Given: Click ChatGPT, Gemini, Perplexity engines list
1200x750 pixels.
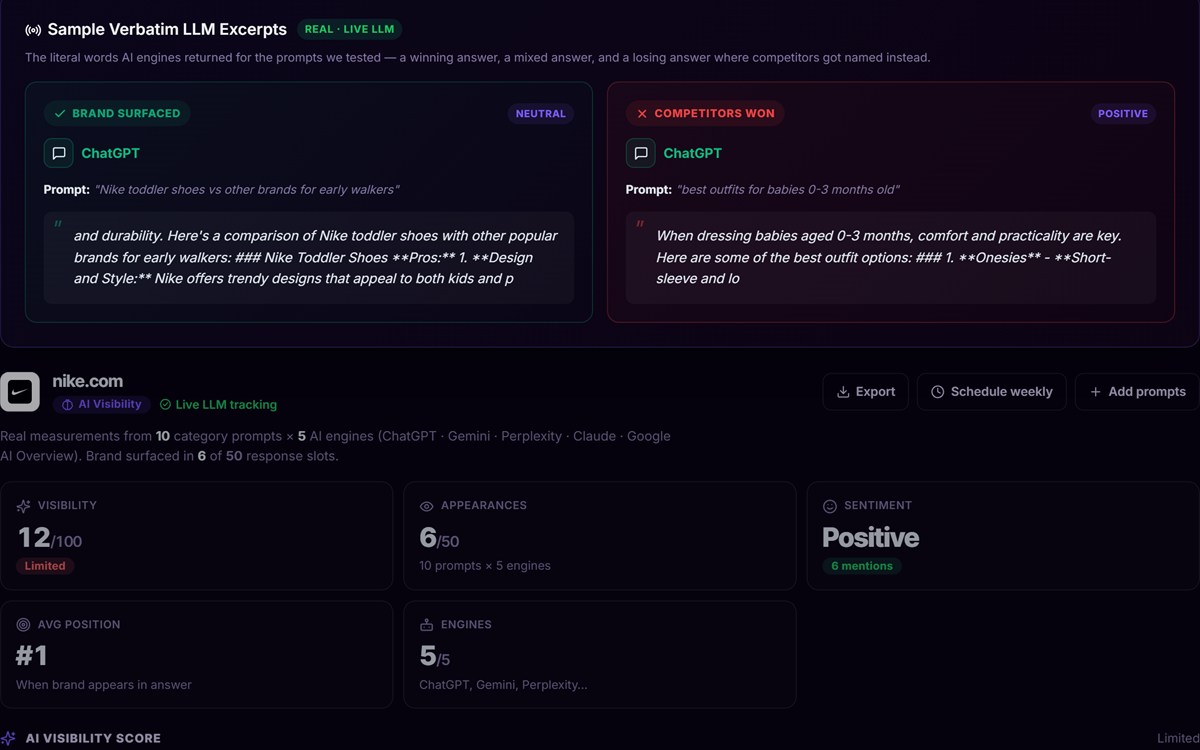Looking at the screenshot, I should (x=503, y=685).
